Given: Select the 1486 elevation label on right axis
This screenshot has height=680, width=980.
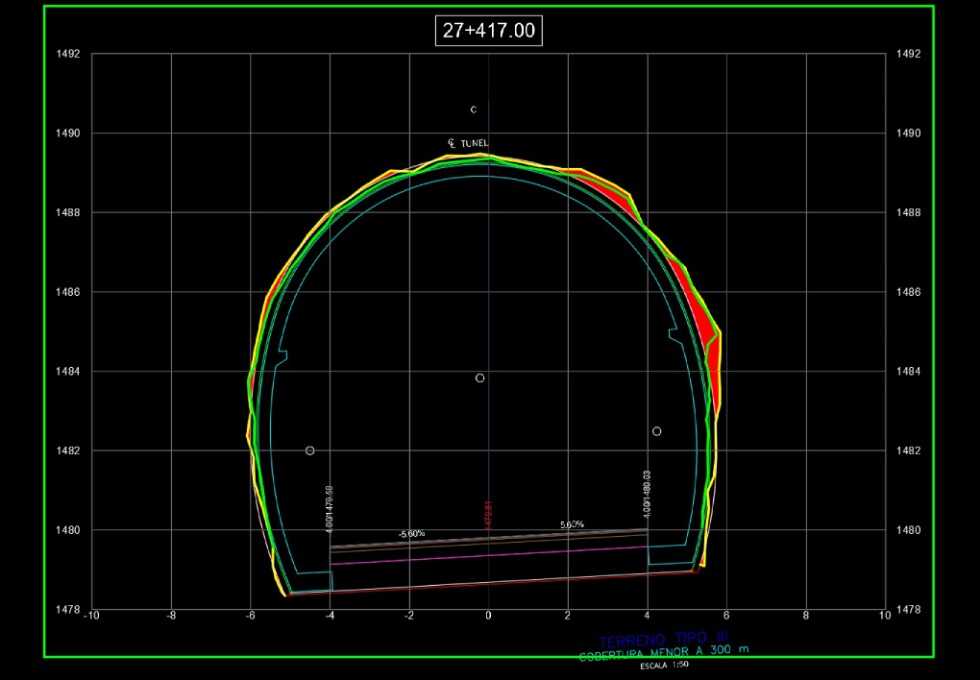Looking at the screenshot, I should point(909,292).
